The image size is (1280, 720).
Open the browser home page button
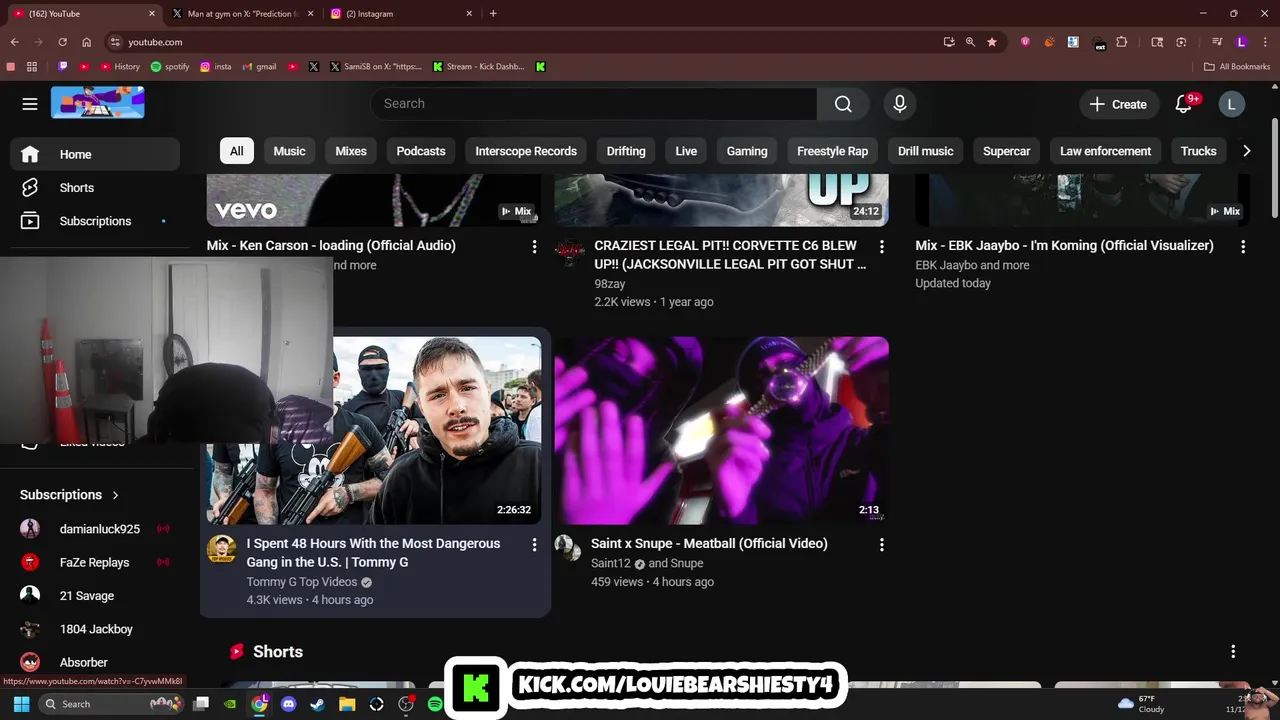click(86, 42)
